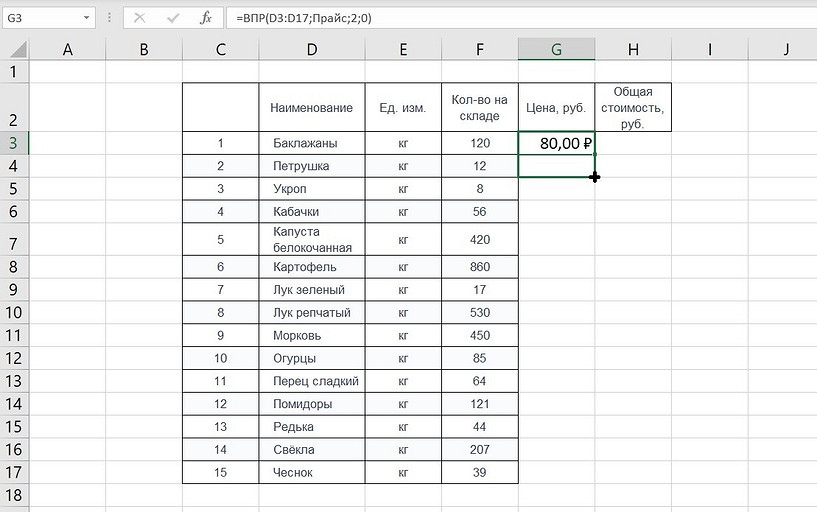Click the 'Общая стоимость, руб.' header cell
Image resolution: width=817 pixels, height=512 pixels.
(x=632, y=107)
